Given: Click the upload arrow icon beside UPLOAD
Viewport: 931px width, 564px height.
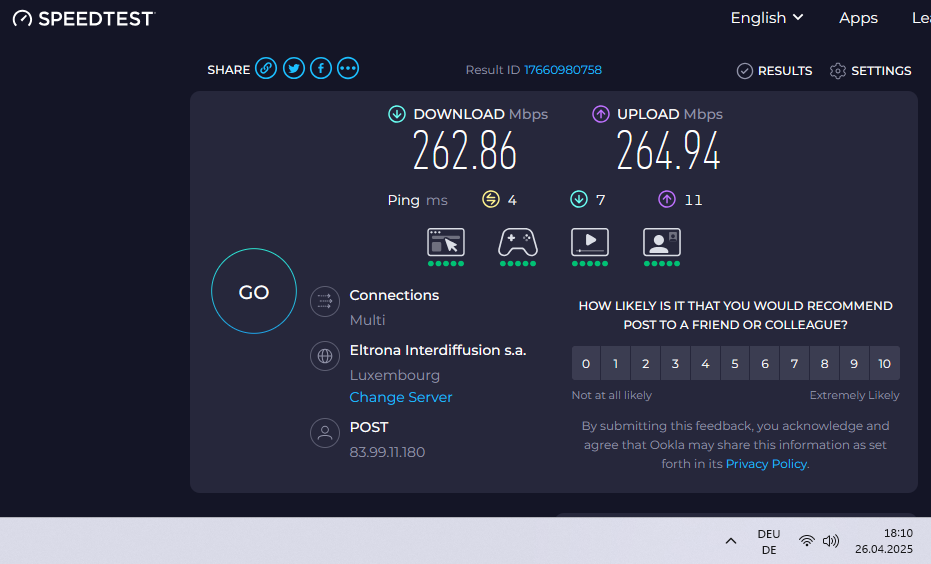Looking at the screenshot, I should (601, 114).
